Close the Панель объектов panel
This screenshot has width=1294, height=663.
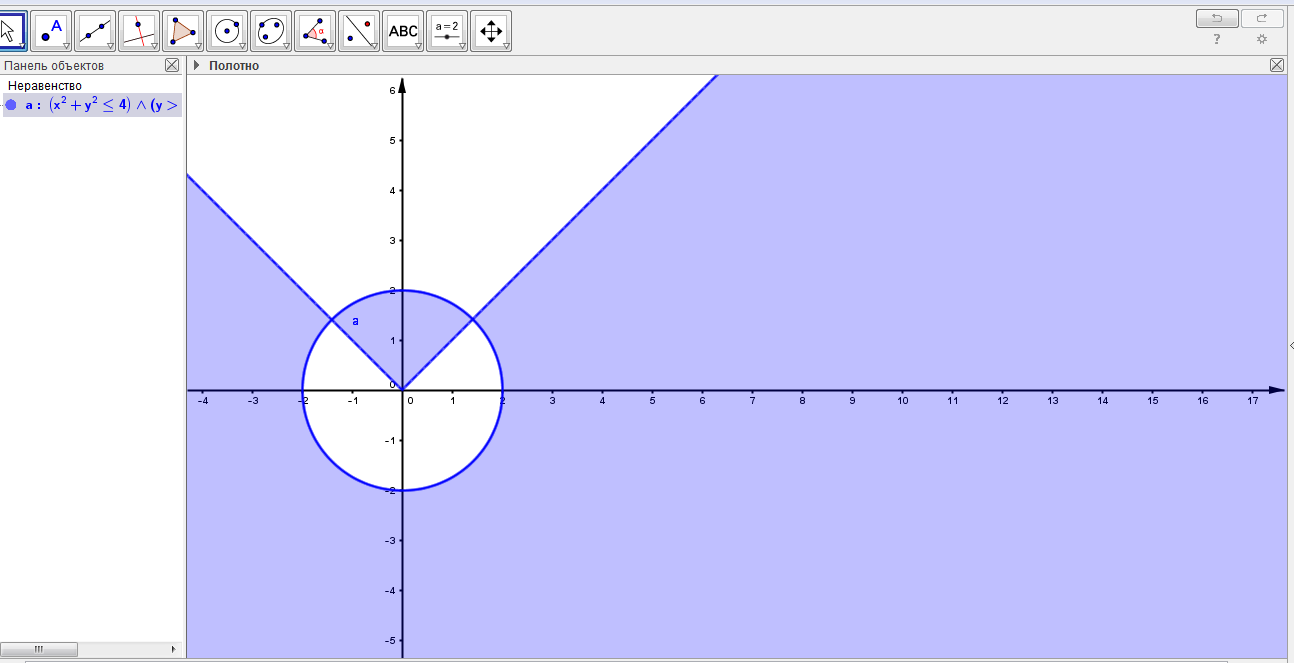172,65
